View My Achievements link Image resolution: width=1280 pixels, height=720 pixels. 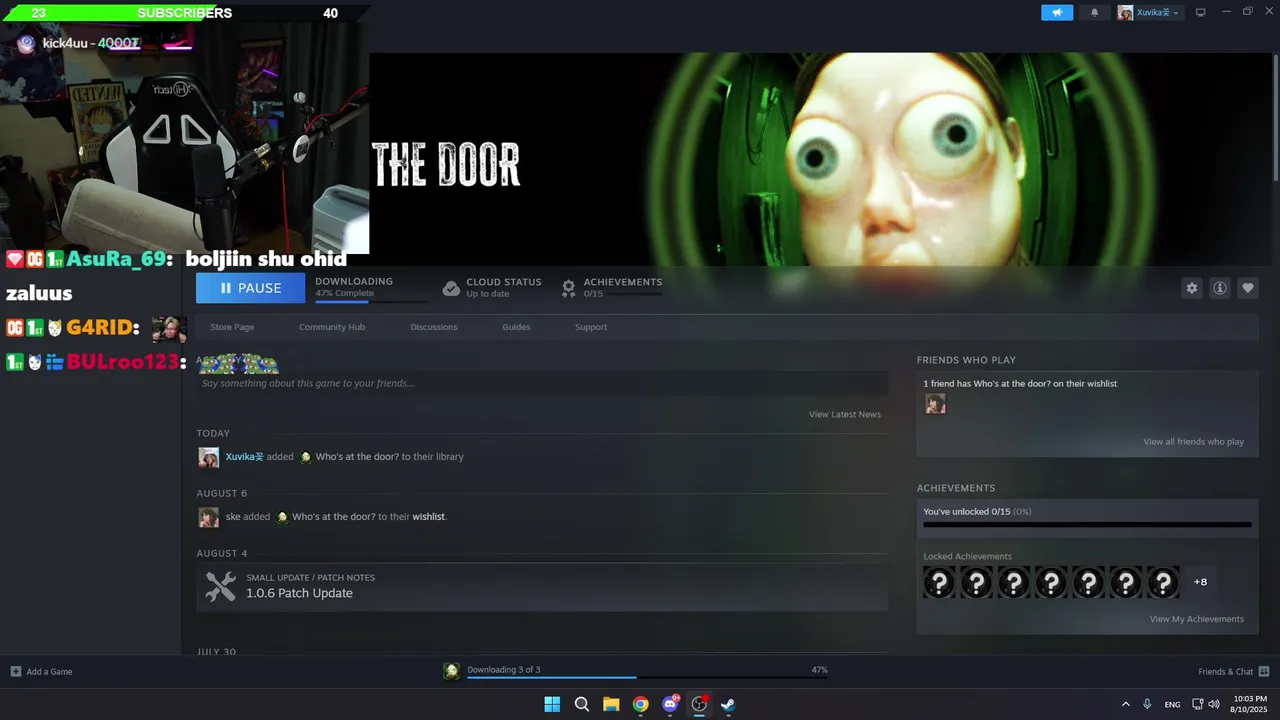[x=1197, y=619]
